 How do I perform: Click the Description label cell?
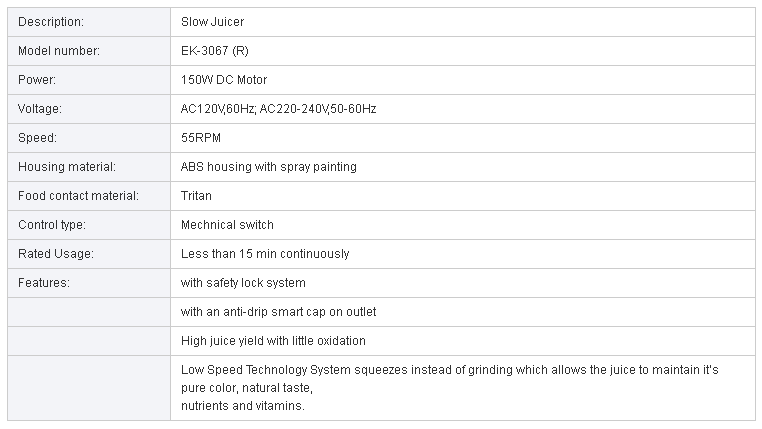[x=89, y=22]
